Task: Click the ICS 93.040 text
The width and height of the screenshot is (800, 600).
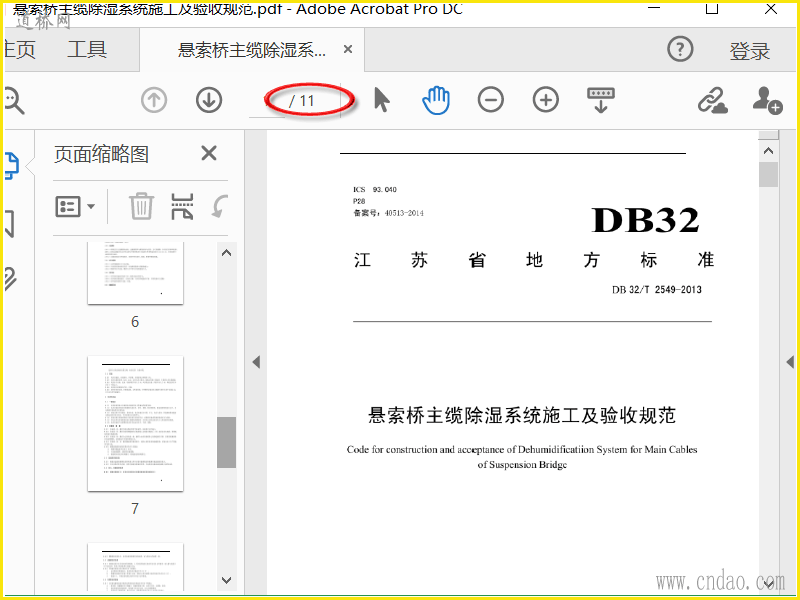Action: [x=374, y=189]
